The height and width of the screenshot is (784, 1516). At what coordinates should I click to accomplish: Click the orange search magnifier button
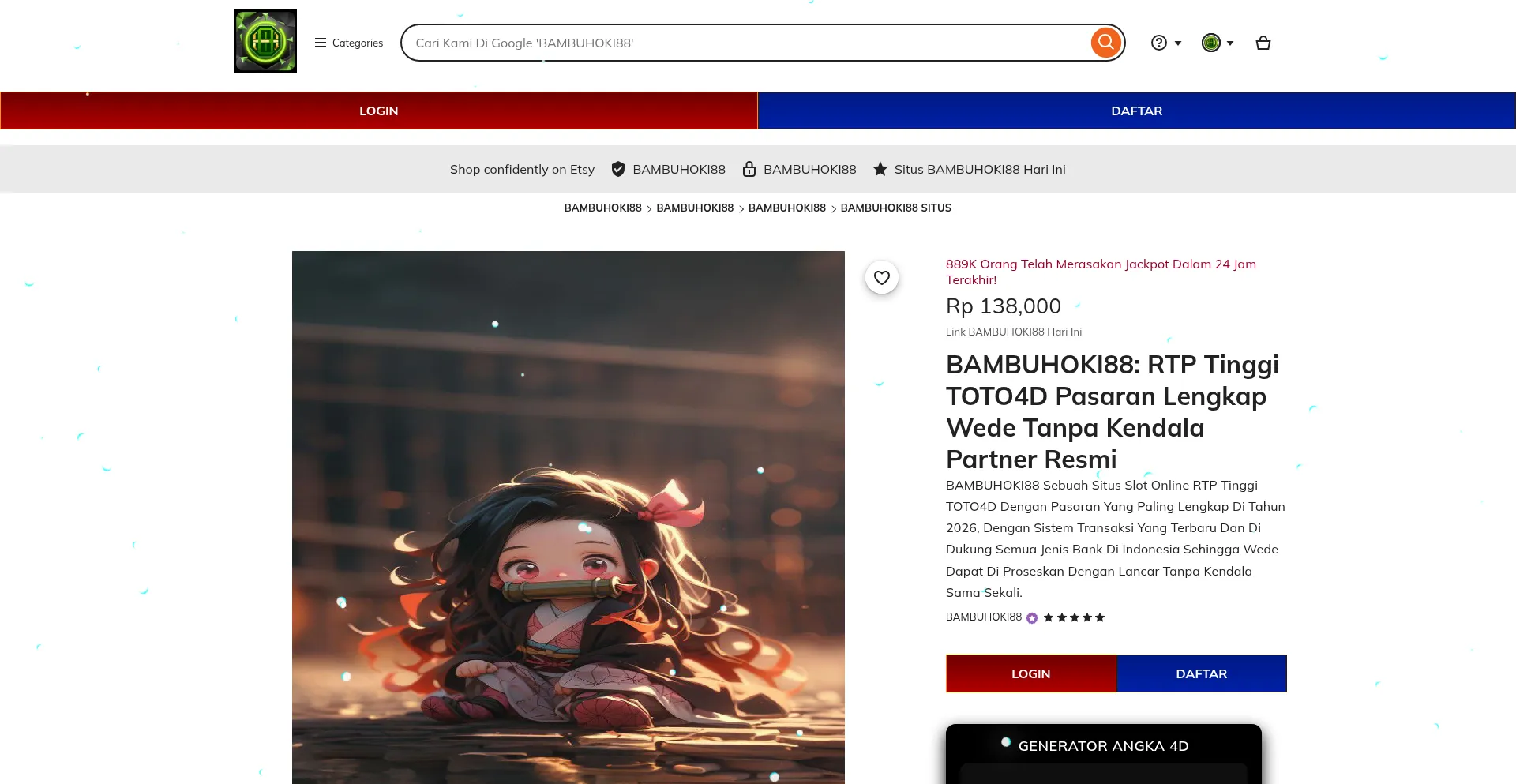coord(1106,43)
